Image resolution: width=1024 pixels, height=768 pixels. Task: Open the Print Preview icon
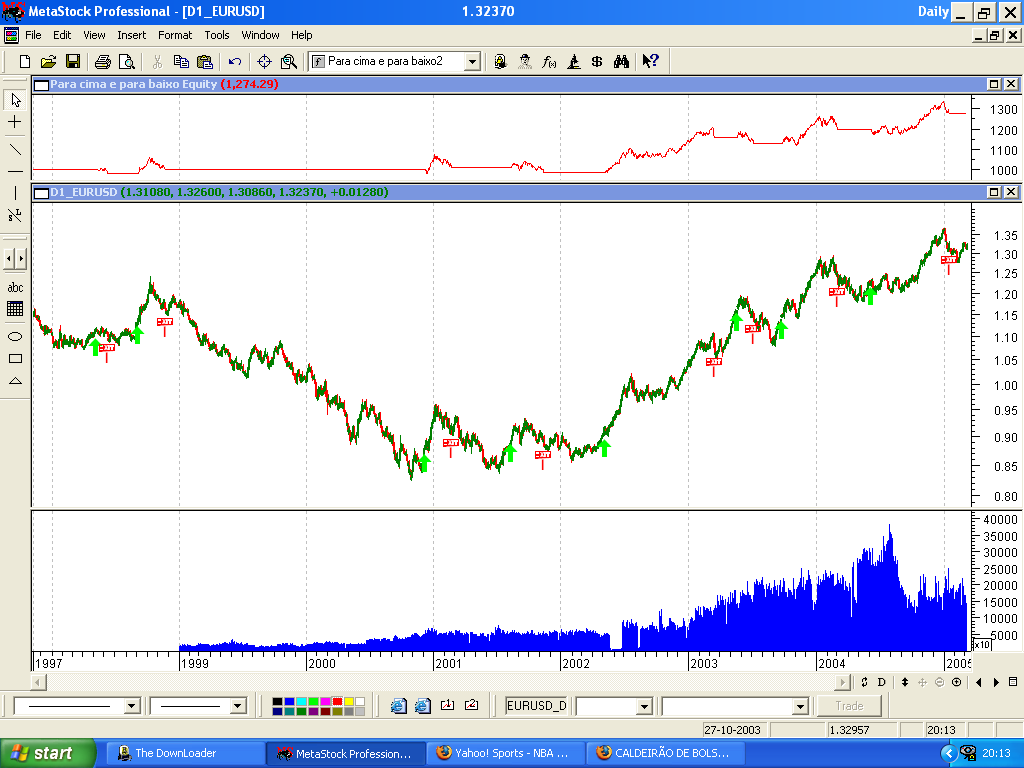coord(129,61)
